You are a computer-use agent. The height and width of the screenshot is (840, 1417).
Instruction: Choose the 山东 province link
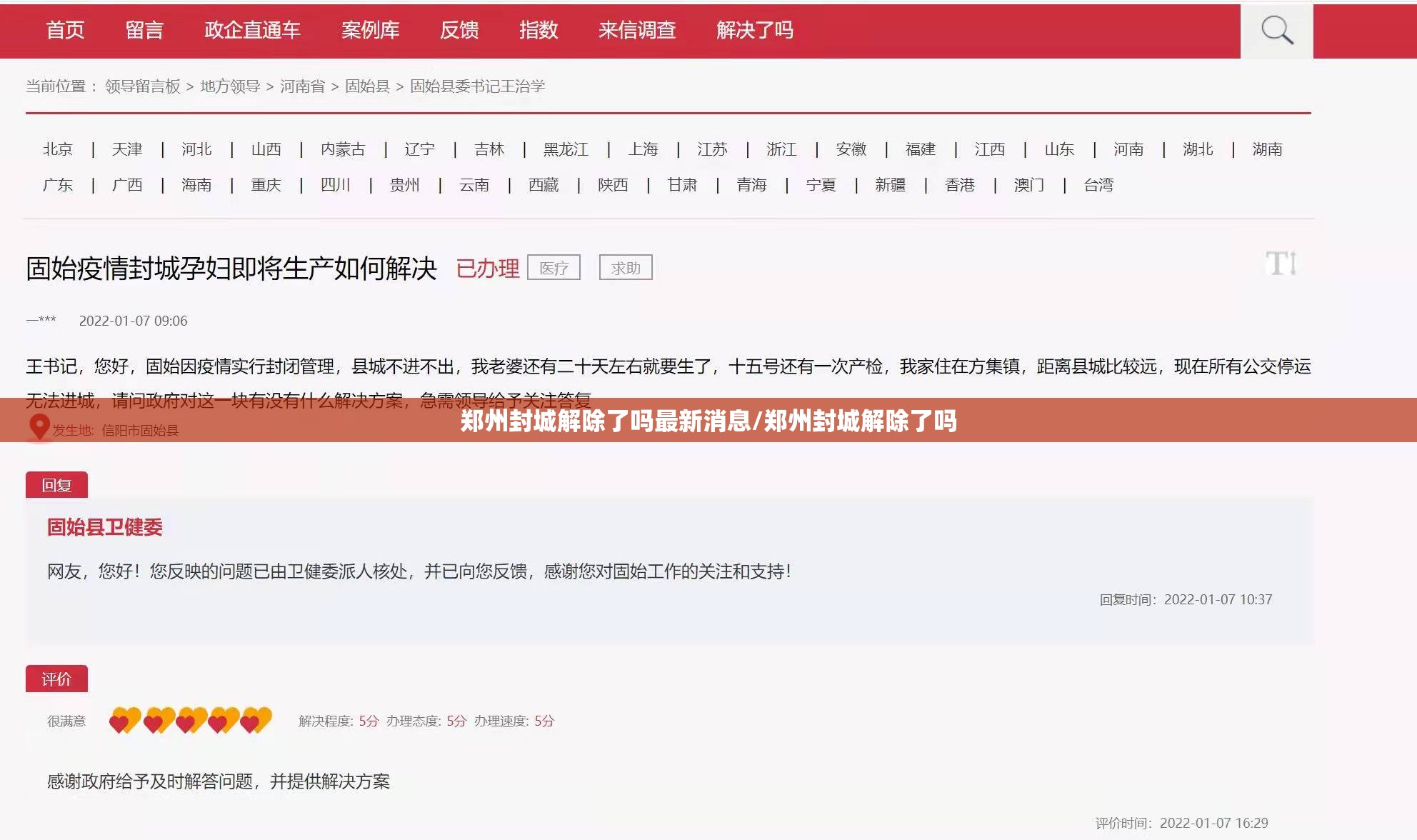point(1059,149)
